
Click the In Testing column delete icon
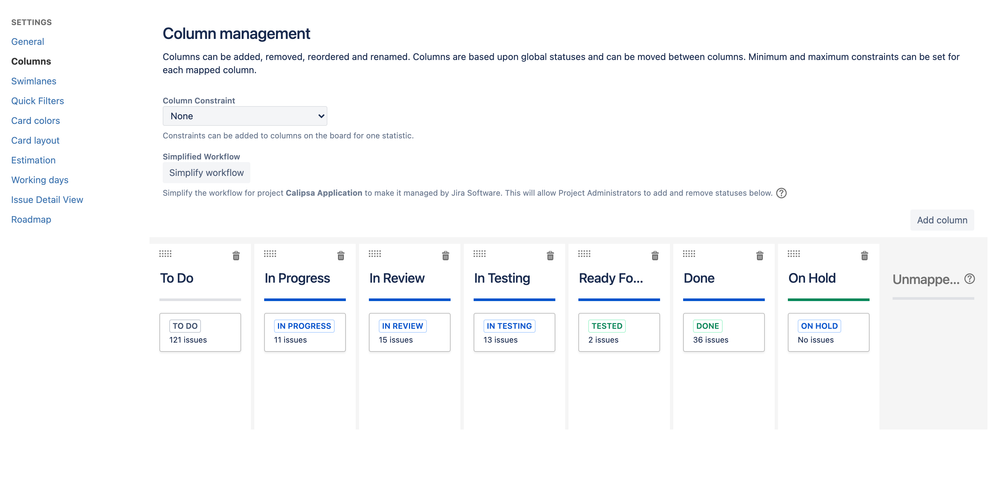550,256
